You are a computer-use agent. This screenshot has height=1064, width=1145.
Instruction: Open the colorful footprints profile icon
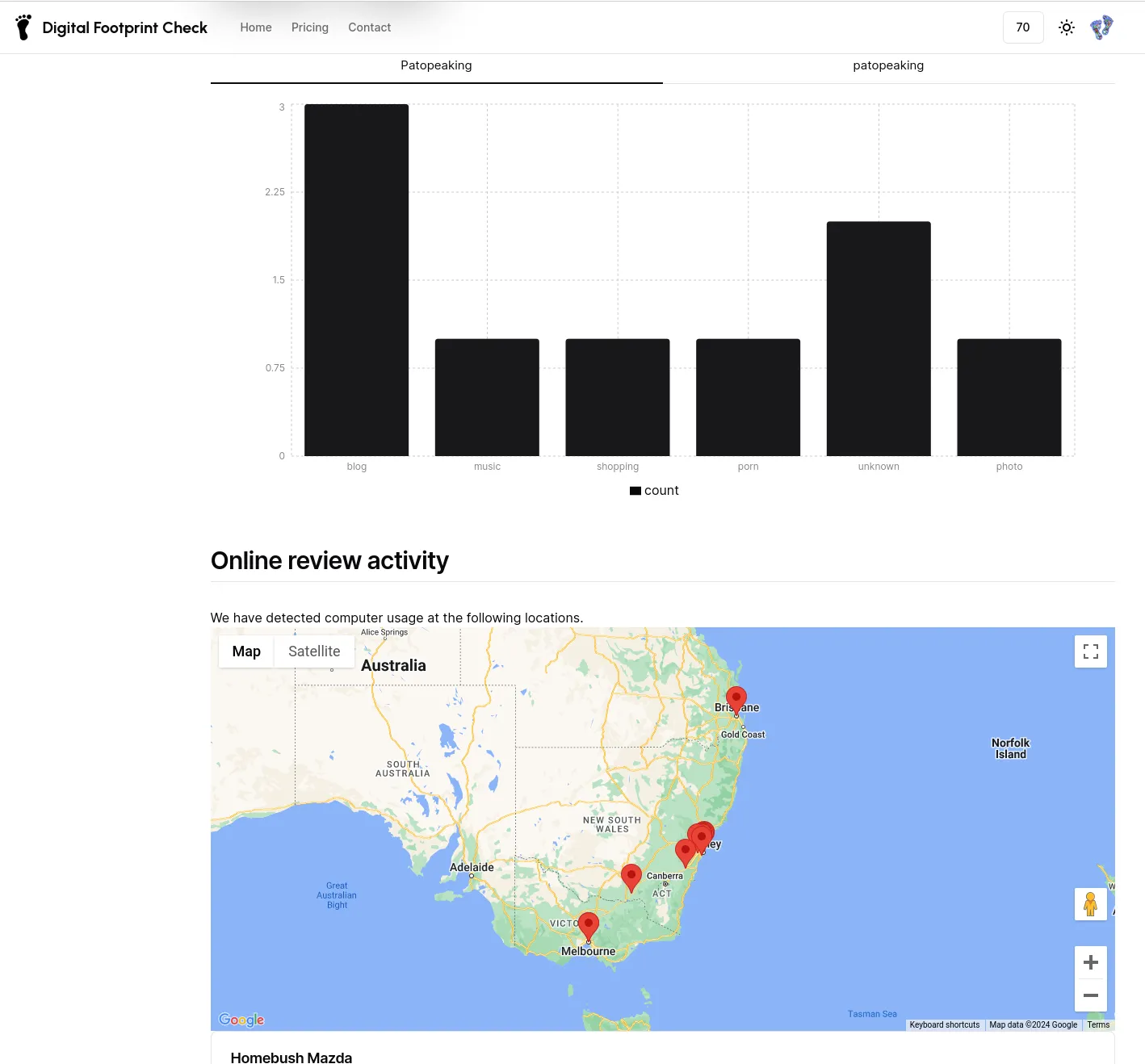(x=1101, y=27)
